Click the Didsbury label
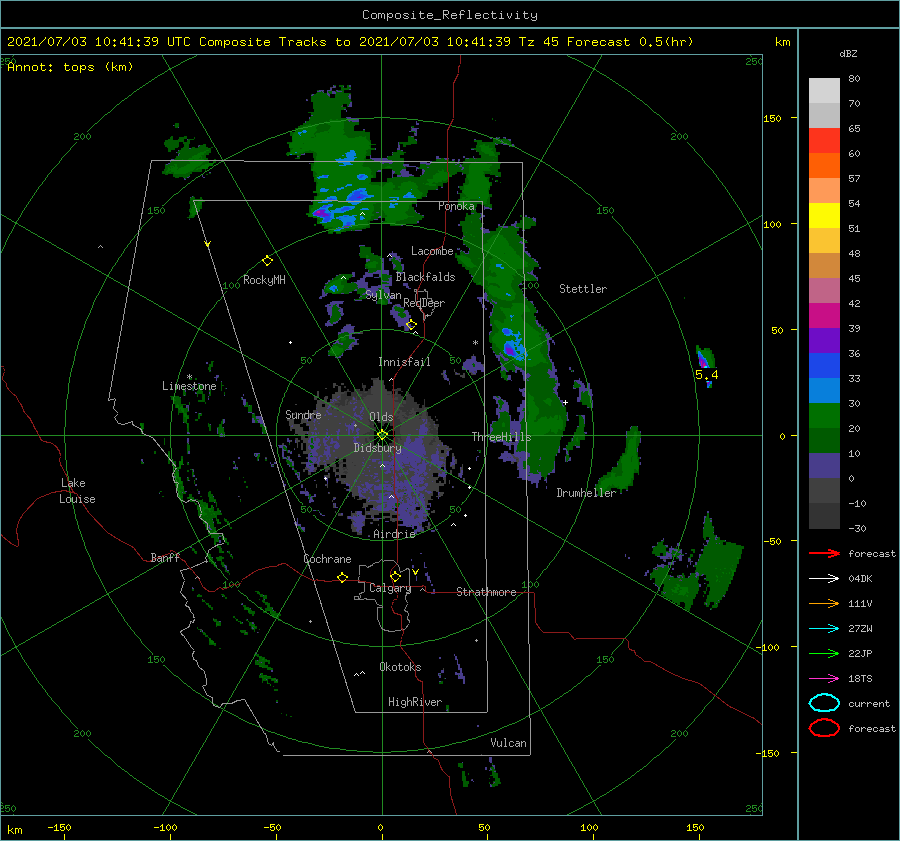The height and width of the screenshot is (841, 900). click(378, 448)
